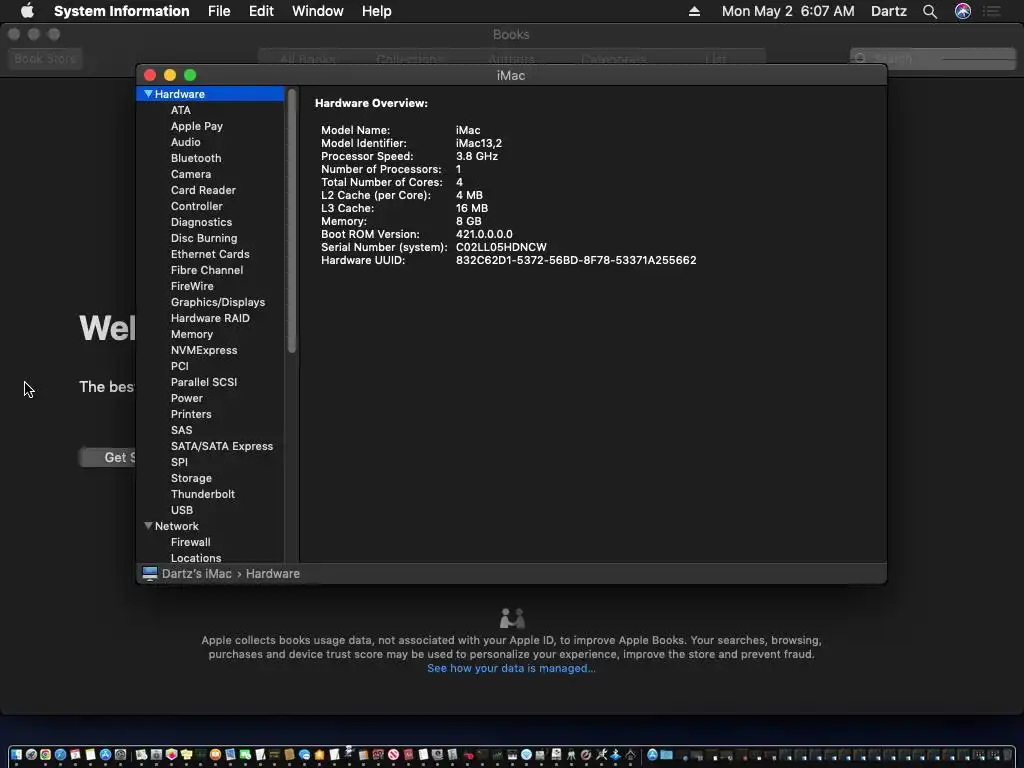Open the 'See how your data is managed…' link
The height and width of the screenshot is (768, 1024).
coord(511,668)
